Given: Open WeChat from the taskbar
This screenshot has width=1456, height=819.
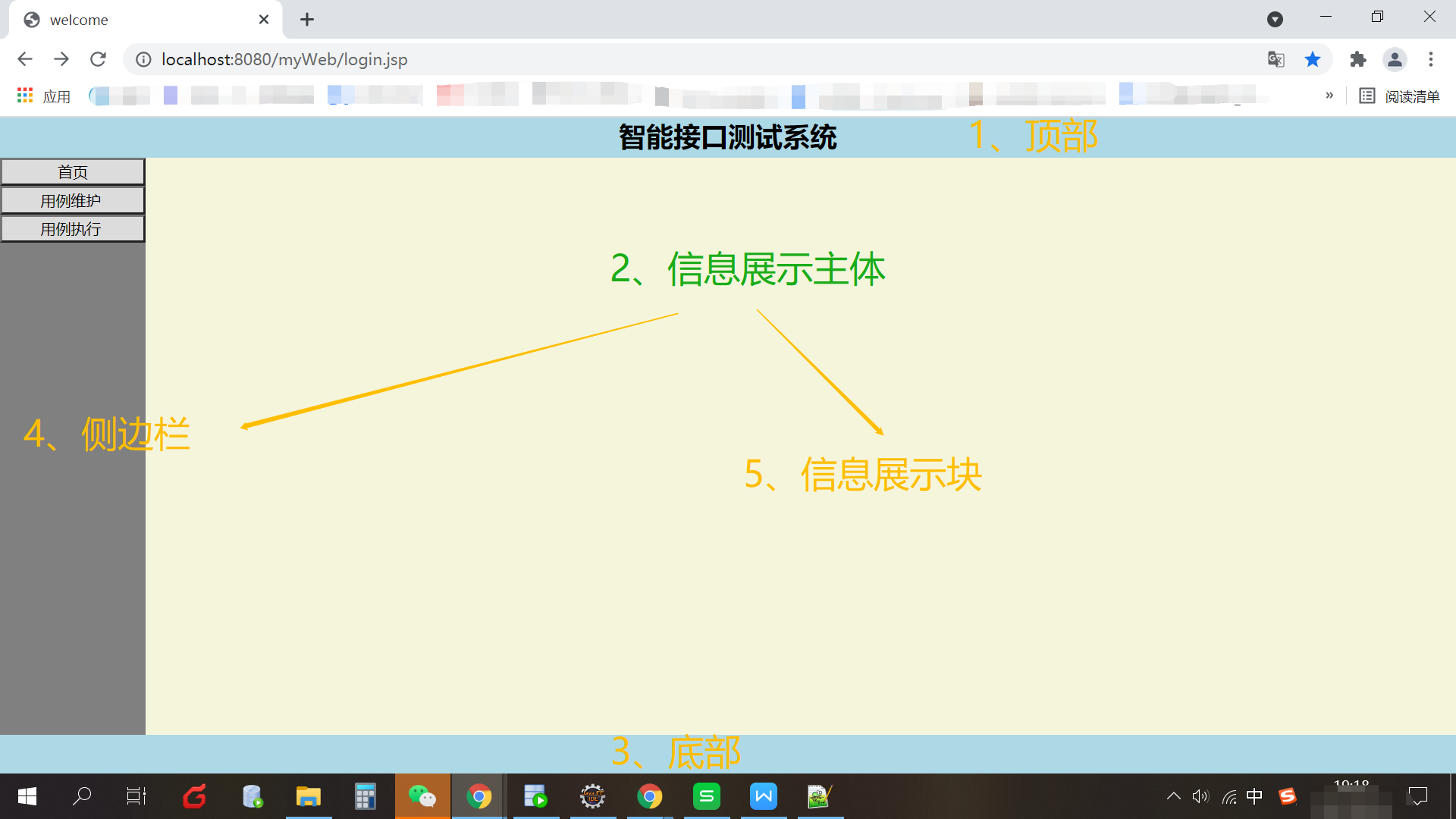Looking at the screenshot, I should point(422,796).
